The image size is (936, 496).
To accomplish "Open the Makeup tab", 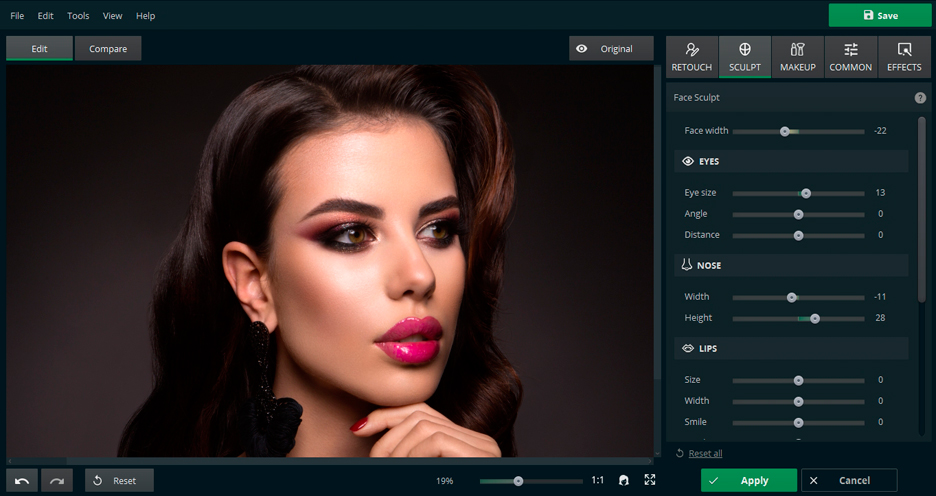I will (797, 57).
